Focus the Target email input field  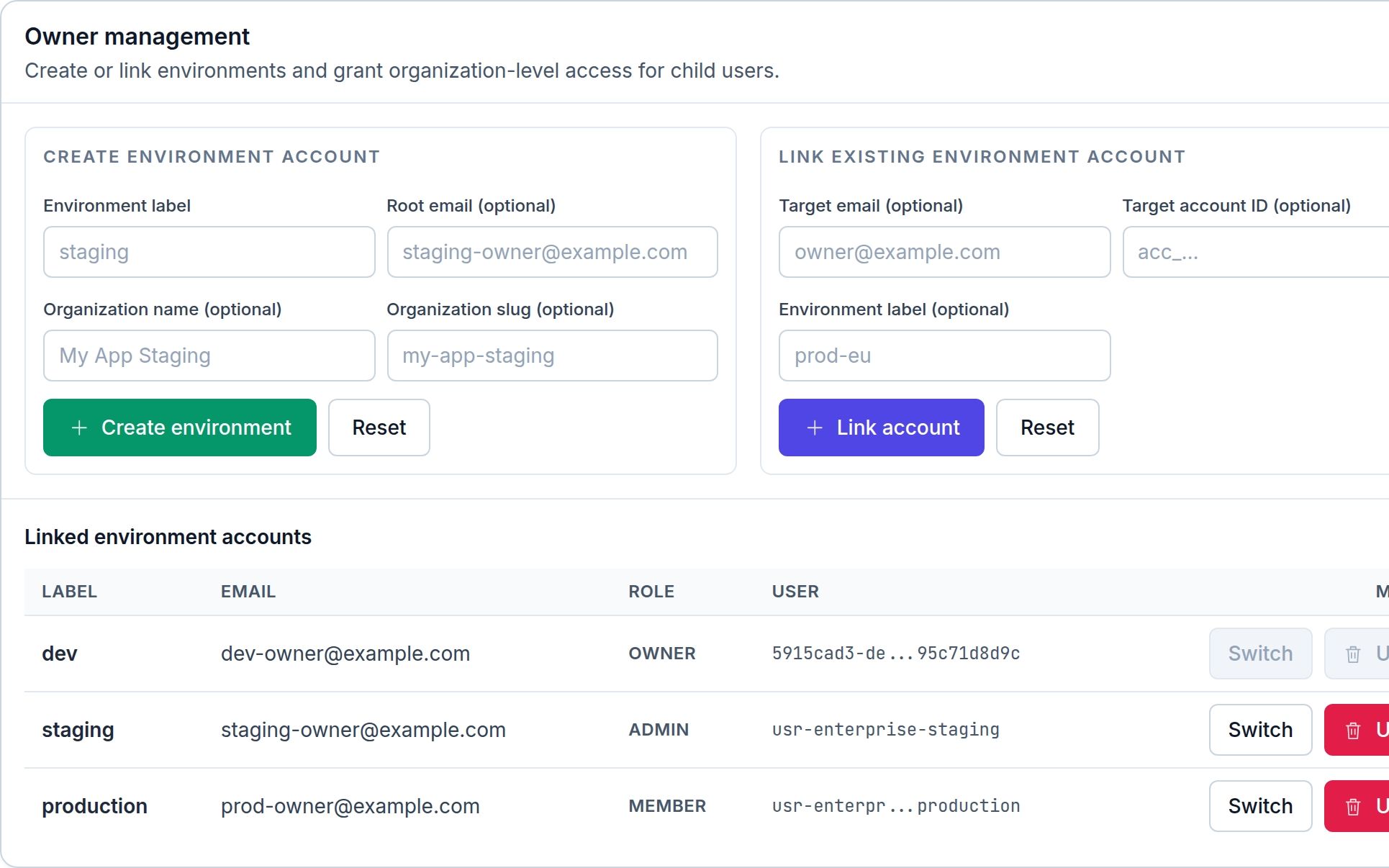tap(945, 252)
